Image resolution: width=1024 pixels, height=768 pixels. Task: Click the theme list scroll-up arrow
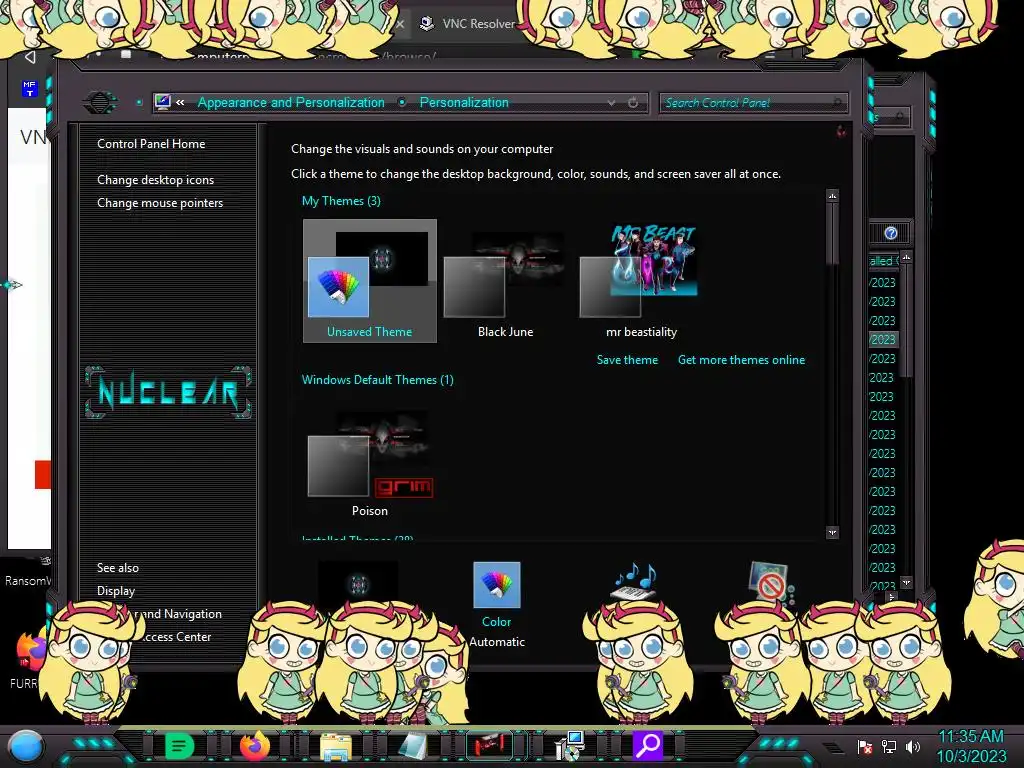(x=832, y=195)
